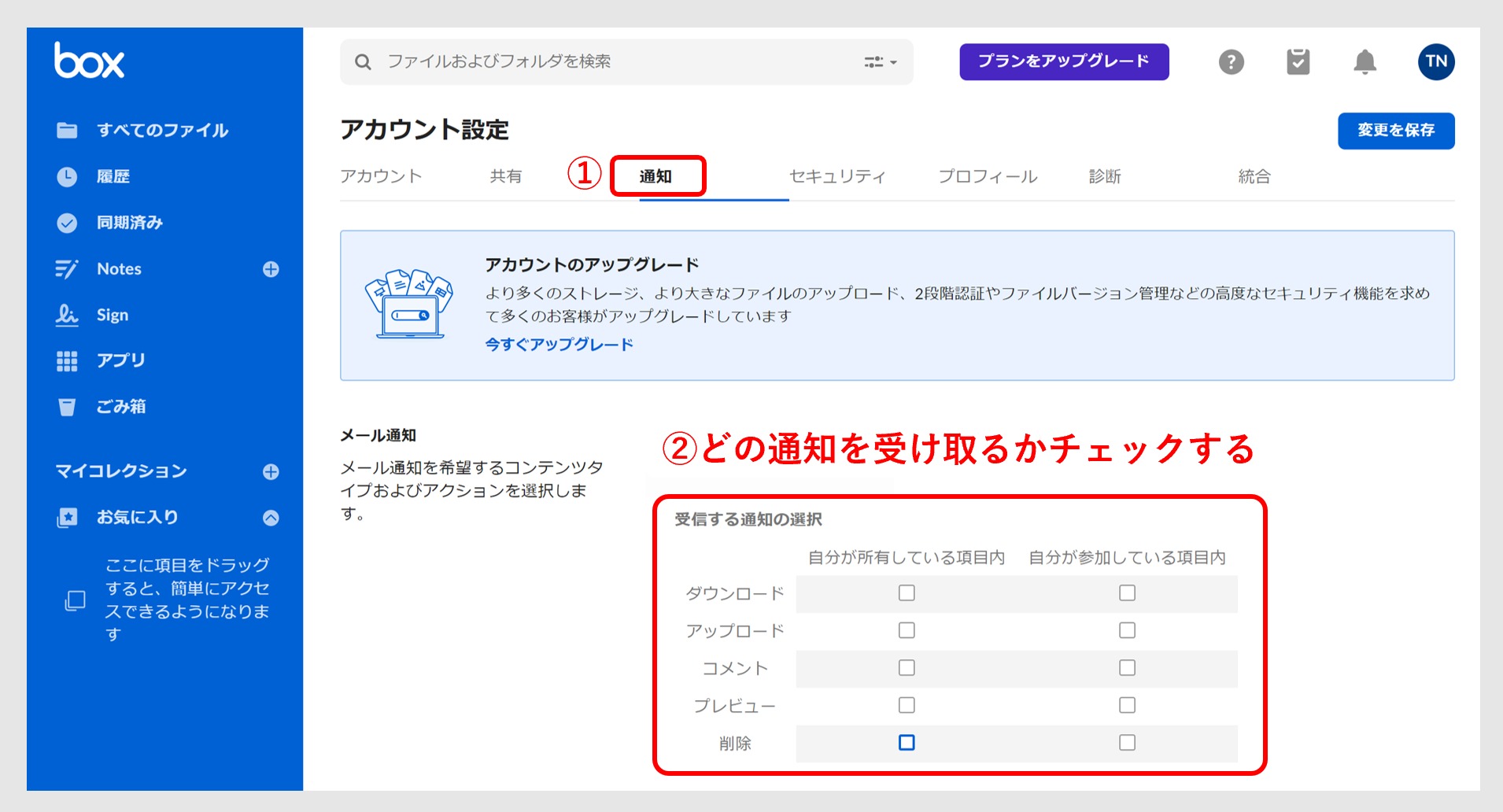Open the notifications bell icon
1503x812 pixels.
click(x=1365, y=61)
